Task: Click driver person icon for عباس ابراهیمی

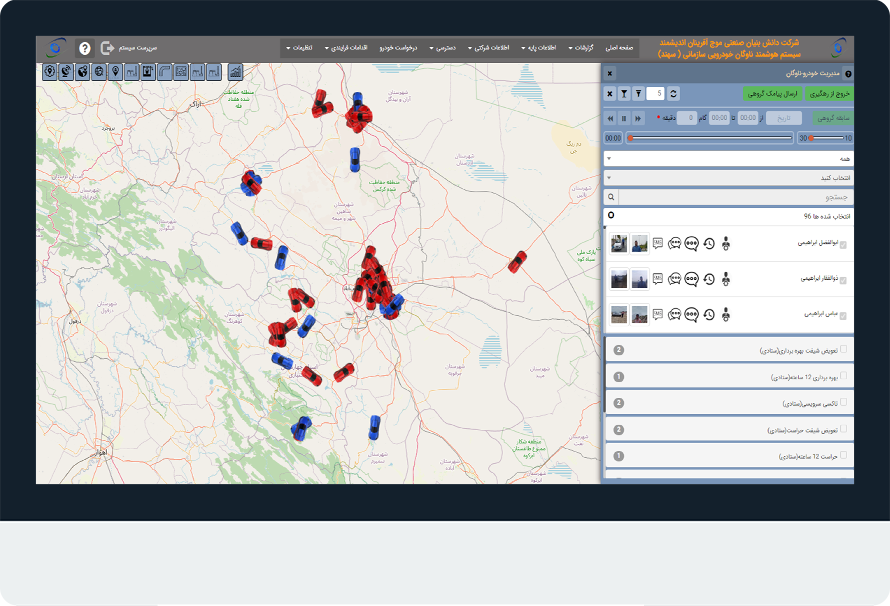Action: pos(725,314)
